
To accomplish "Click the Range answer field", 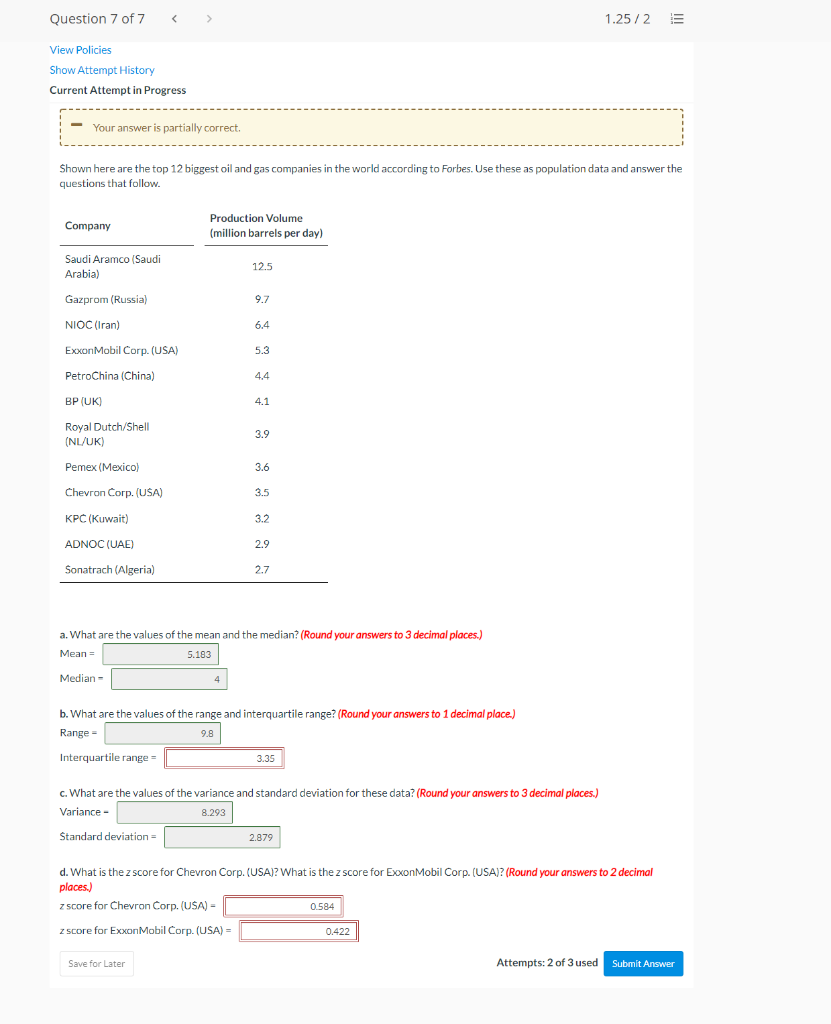I will coord(163,733).
